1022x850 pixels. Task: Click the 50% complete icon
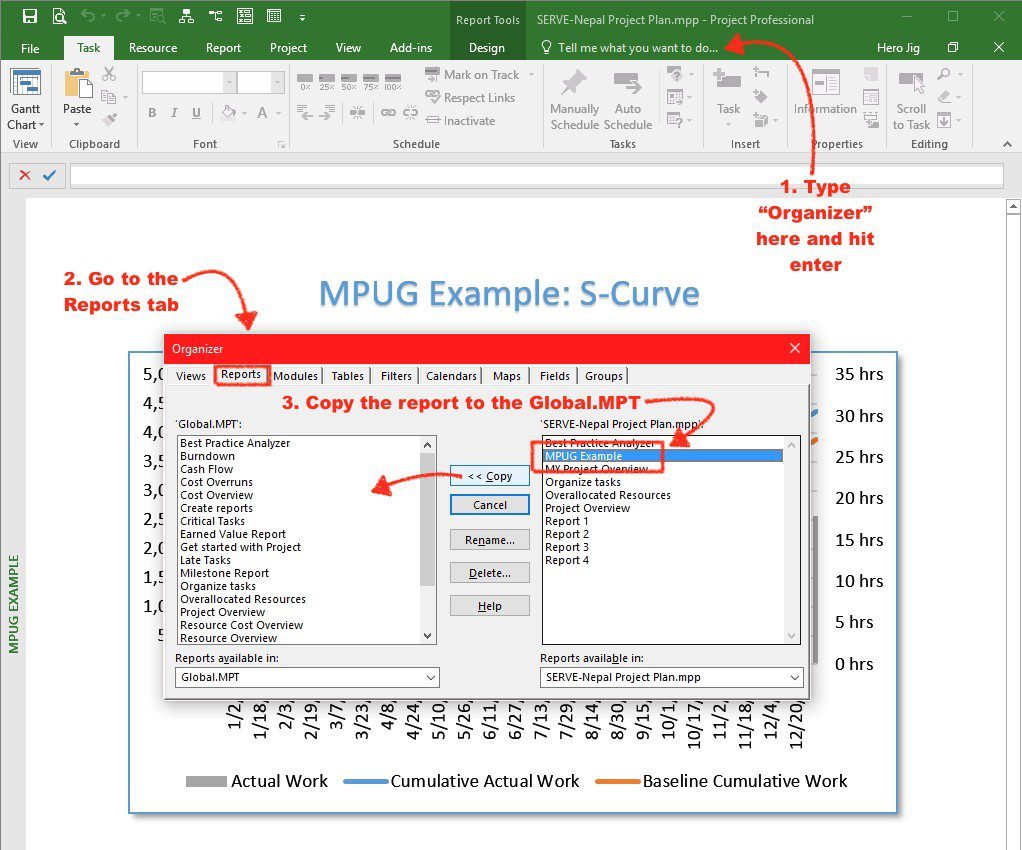349,81
